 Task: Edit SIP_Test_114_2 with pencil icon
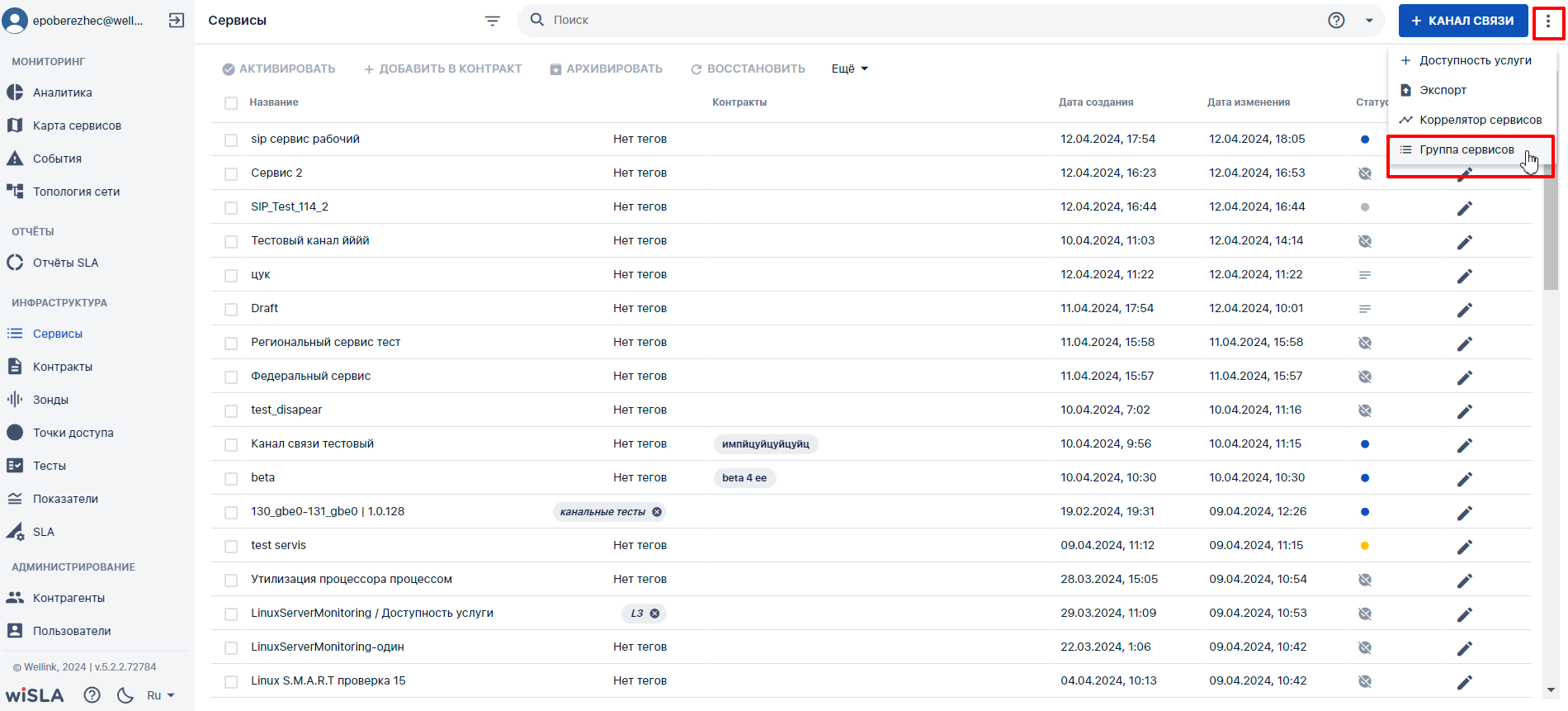1465,208
